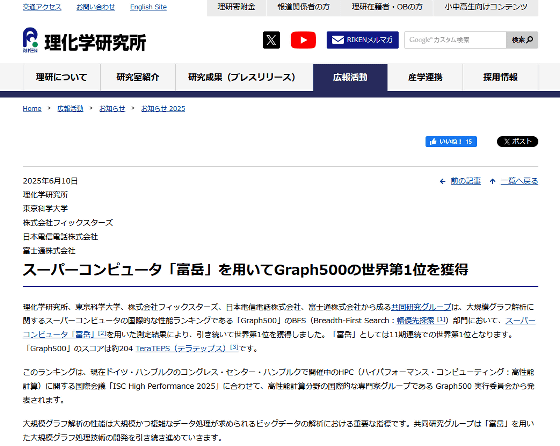Click the RIKEN logo at top left

tap(84, 41)
